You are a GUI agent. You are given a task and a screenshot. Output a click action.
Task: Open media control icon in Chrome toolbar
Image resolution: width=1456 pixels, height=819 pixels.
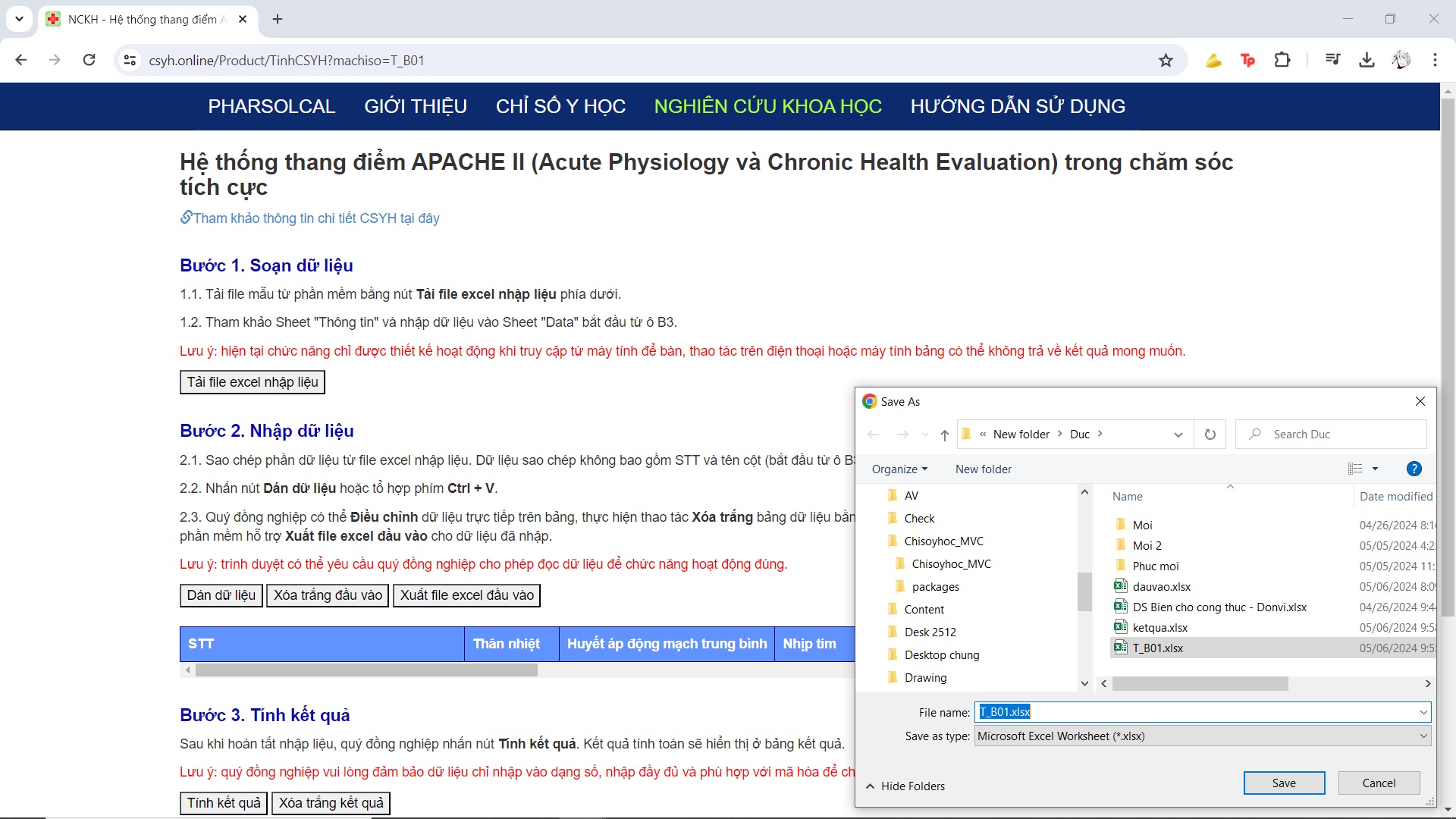(1332, 60)
